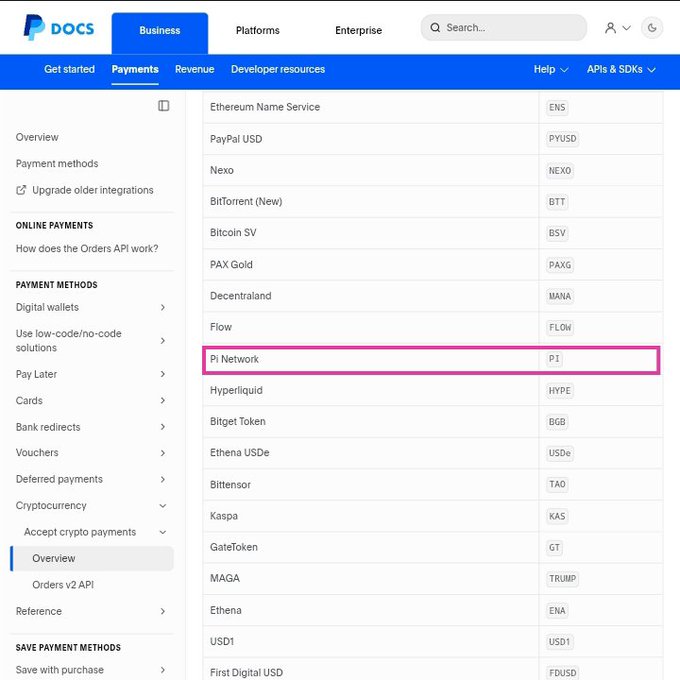Open How does the Orders API work?

tap(87, 248)
